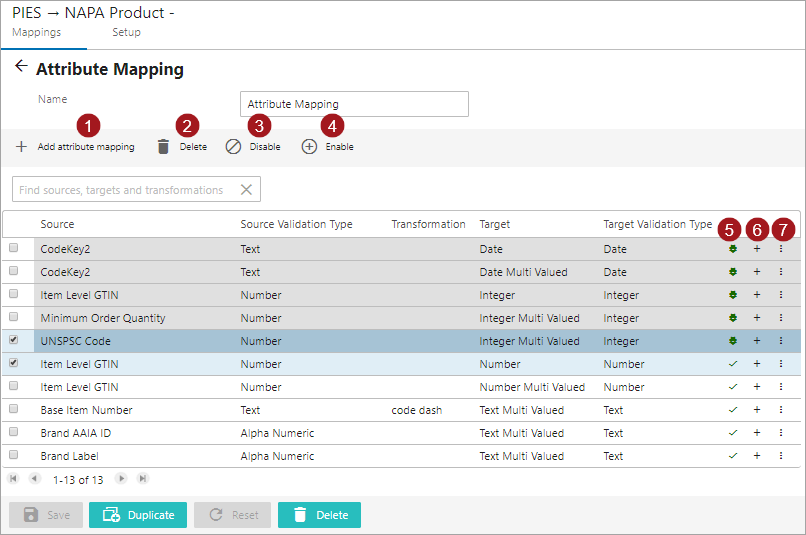This screenshot has width=806, height=535.
Task: Clear the search field with X icon
Action: 246,190
